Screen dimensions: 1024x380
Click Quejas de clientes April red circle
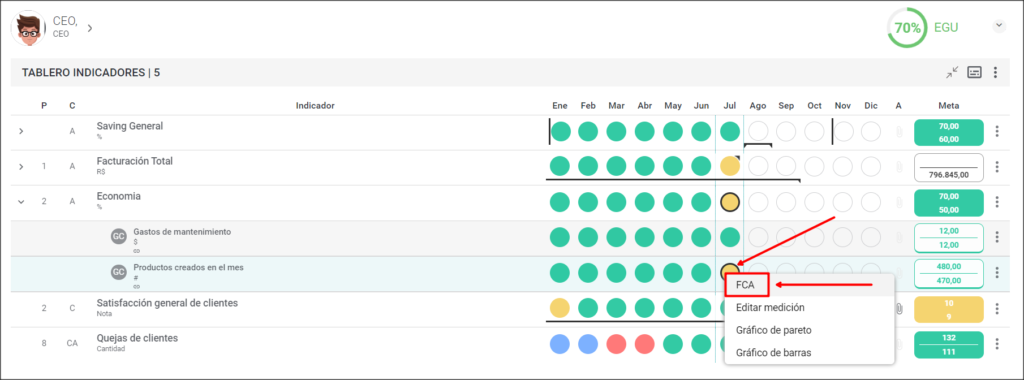(x=645, y=343)
